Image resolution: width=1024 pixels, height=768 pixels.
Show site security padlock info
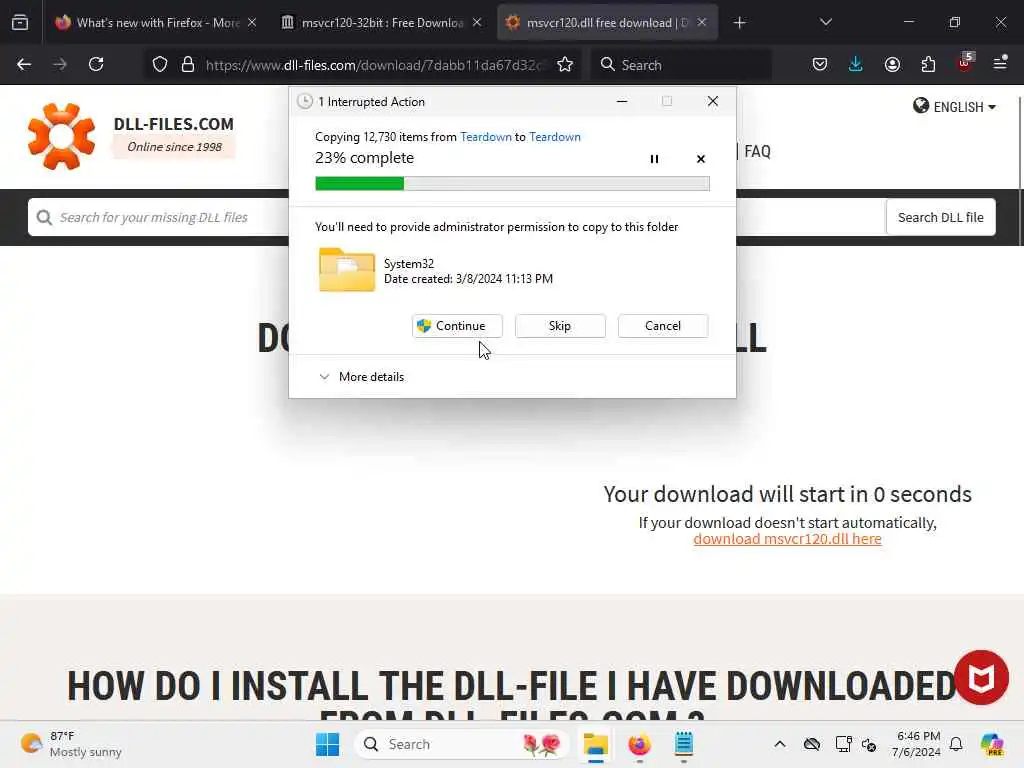click(x=188, y=64)
